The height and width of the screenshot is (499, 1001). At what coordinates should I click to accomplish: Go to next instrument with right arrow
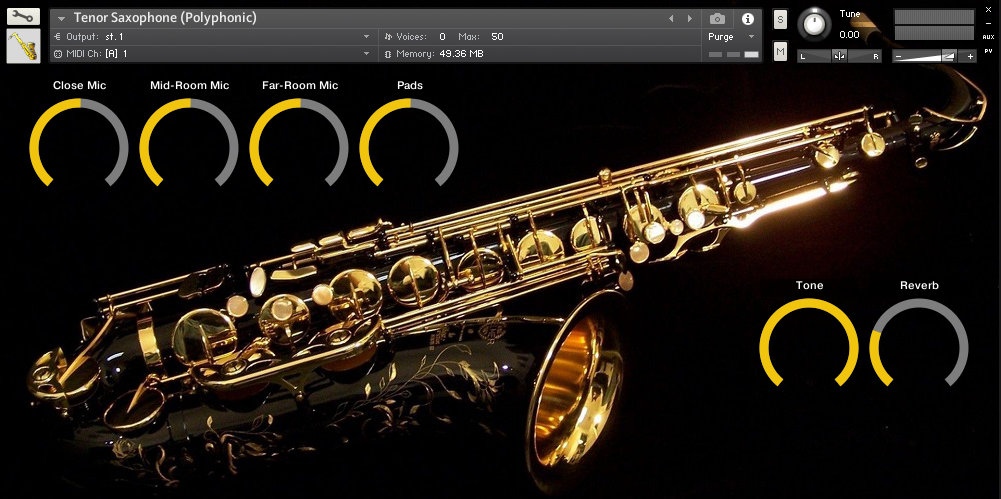[689, 18]
